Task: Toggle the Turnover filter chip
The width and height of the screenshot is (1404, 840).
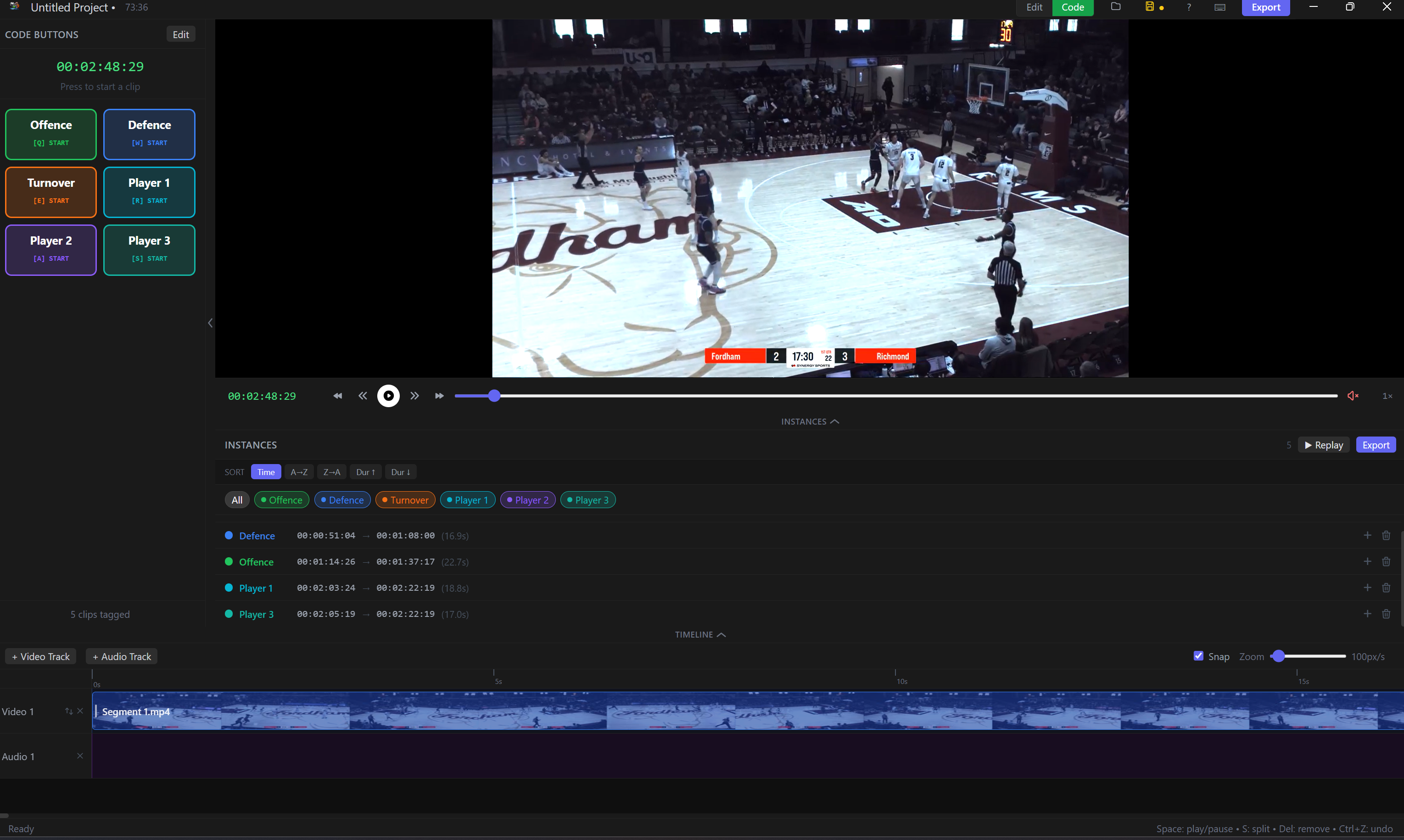Action: point(405,500)
